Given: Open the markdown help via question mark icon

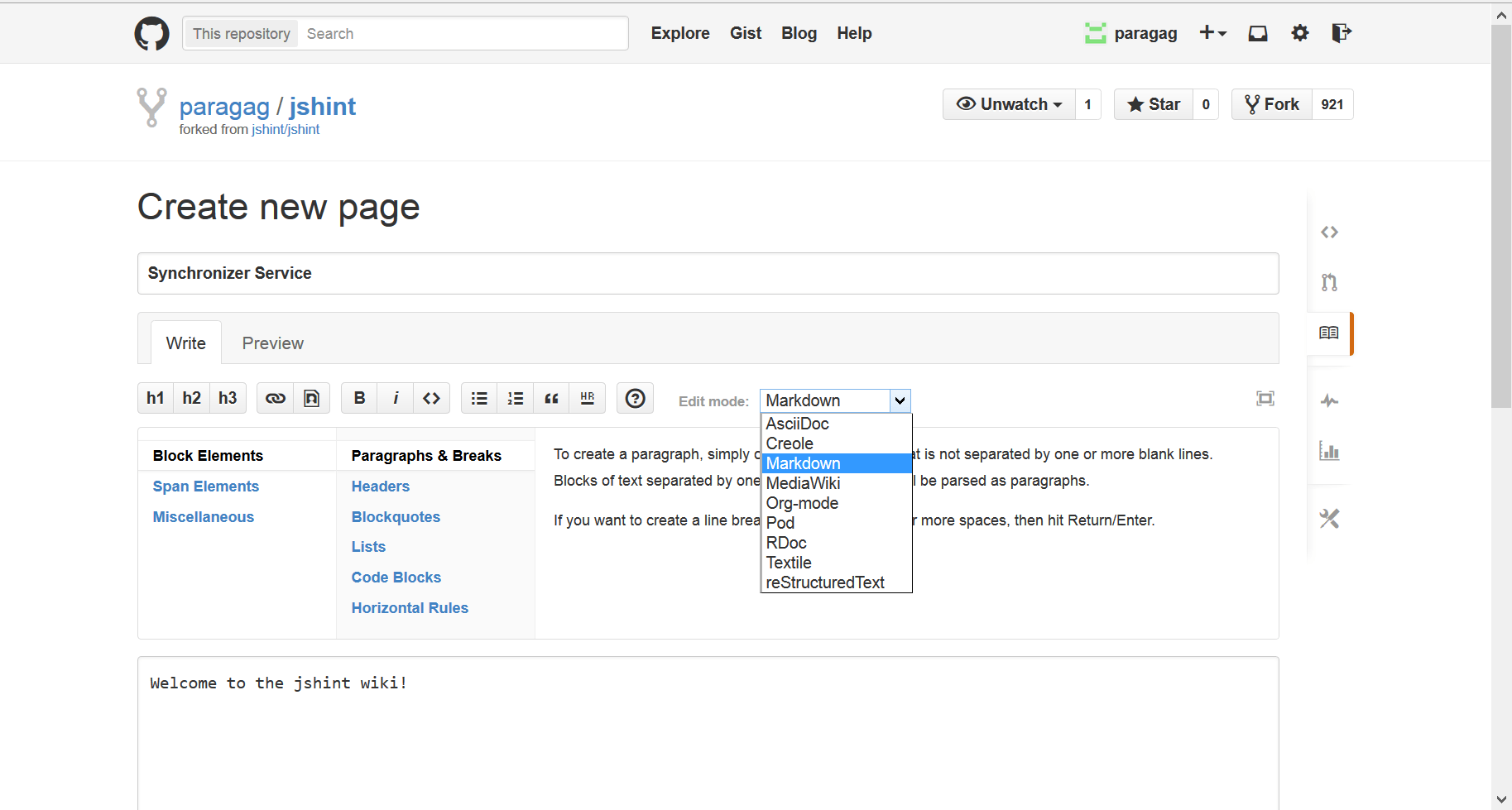Looking at the screenshot, I should 635,398.
